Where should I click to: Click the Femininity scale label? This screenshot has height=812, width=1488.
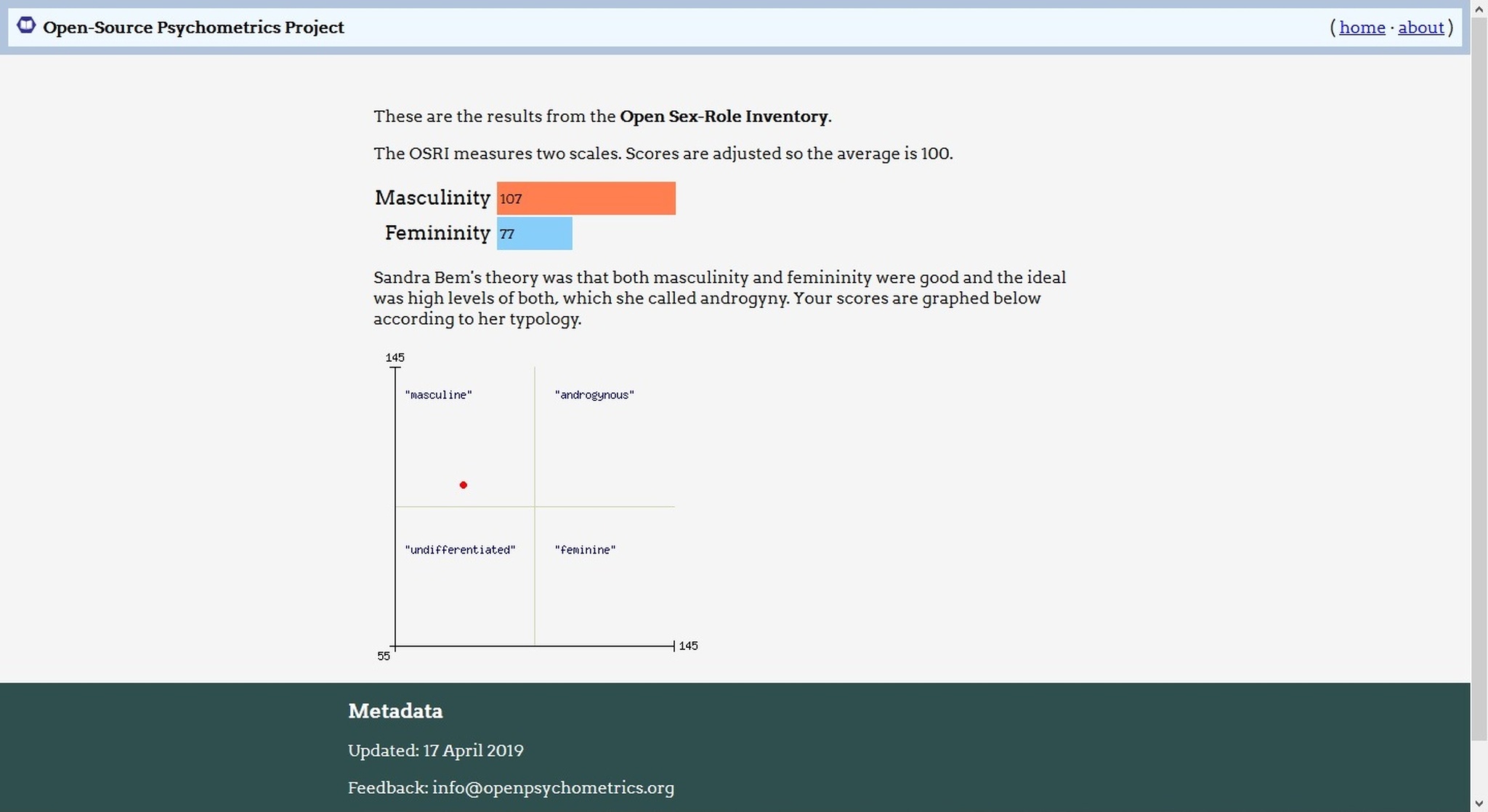click(x=437, y=233)
